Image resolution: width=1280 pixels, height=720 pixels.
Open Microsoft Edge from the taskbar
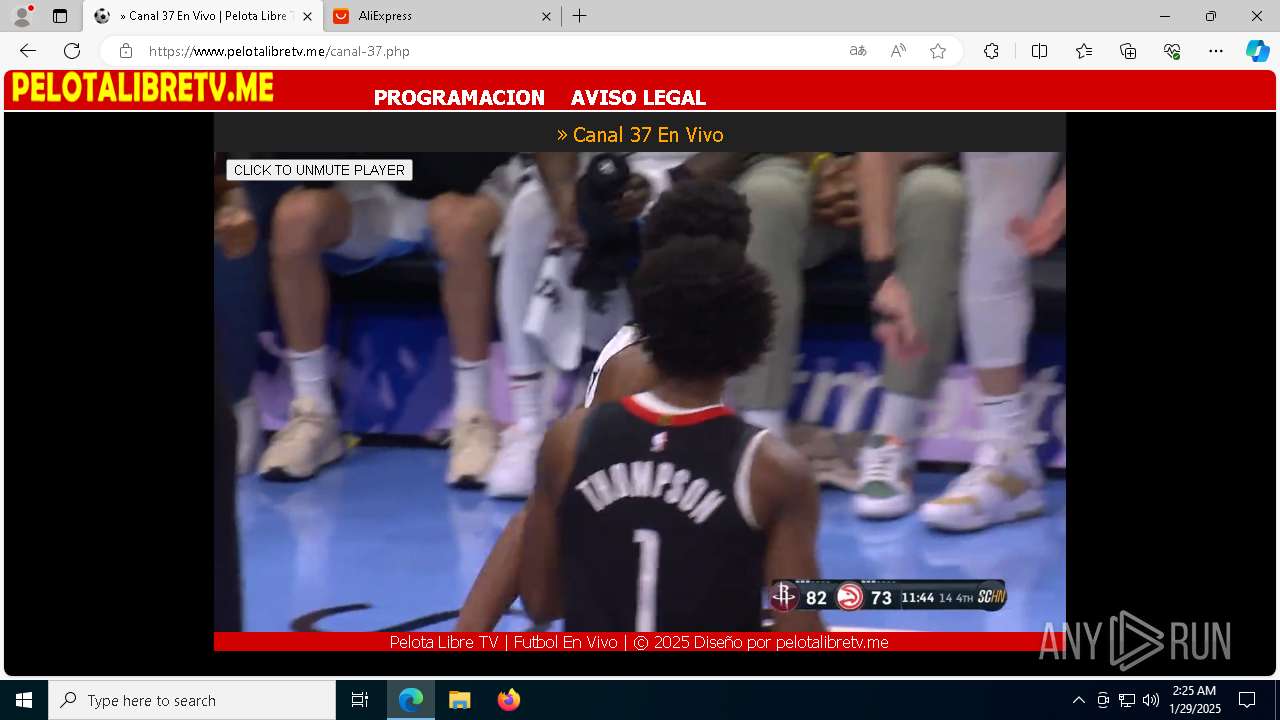411,700
